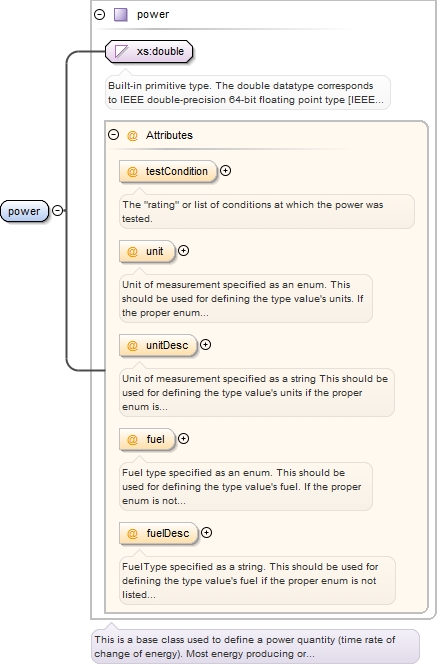Expand the testCondition attribute
This screenshot has width=438, height=667.
click(x=225, y=171)
